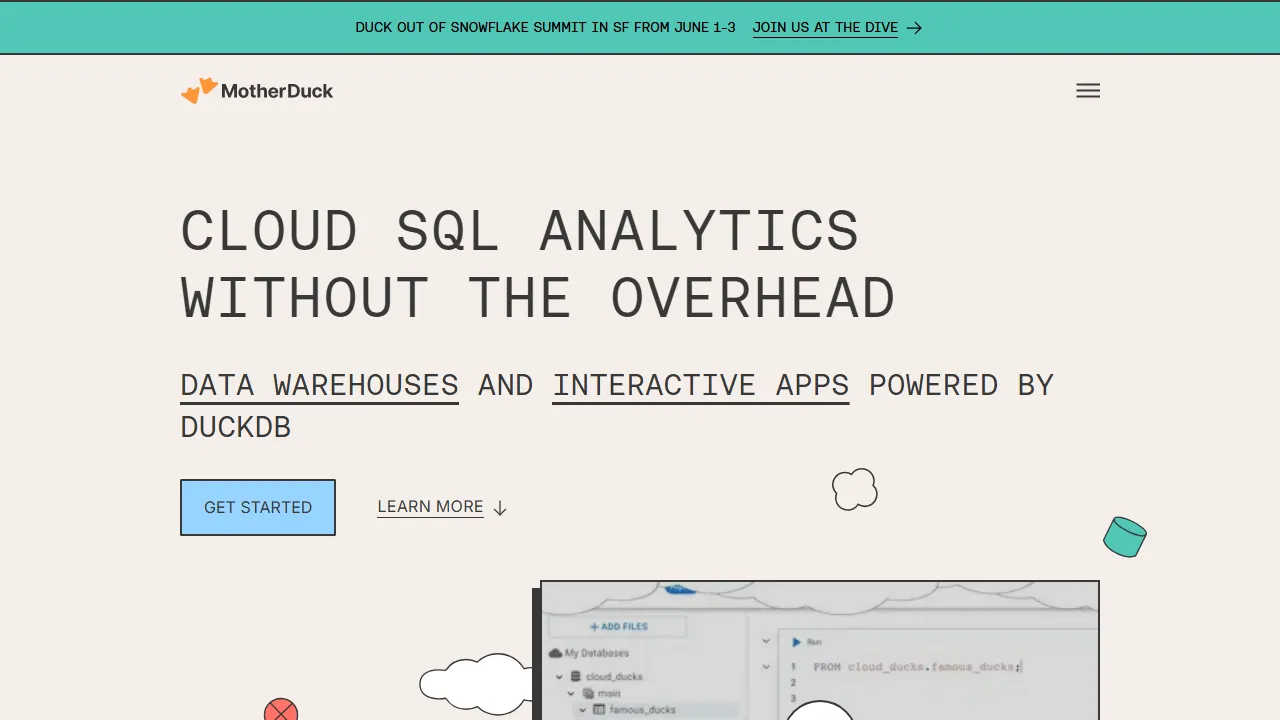Collapse the main schema tree item
The image size is (1280, 720).
point(572,693)
